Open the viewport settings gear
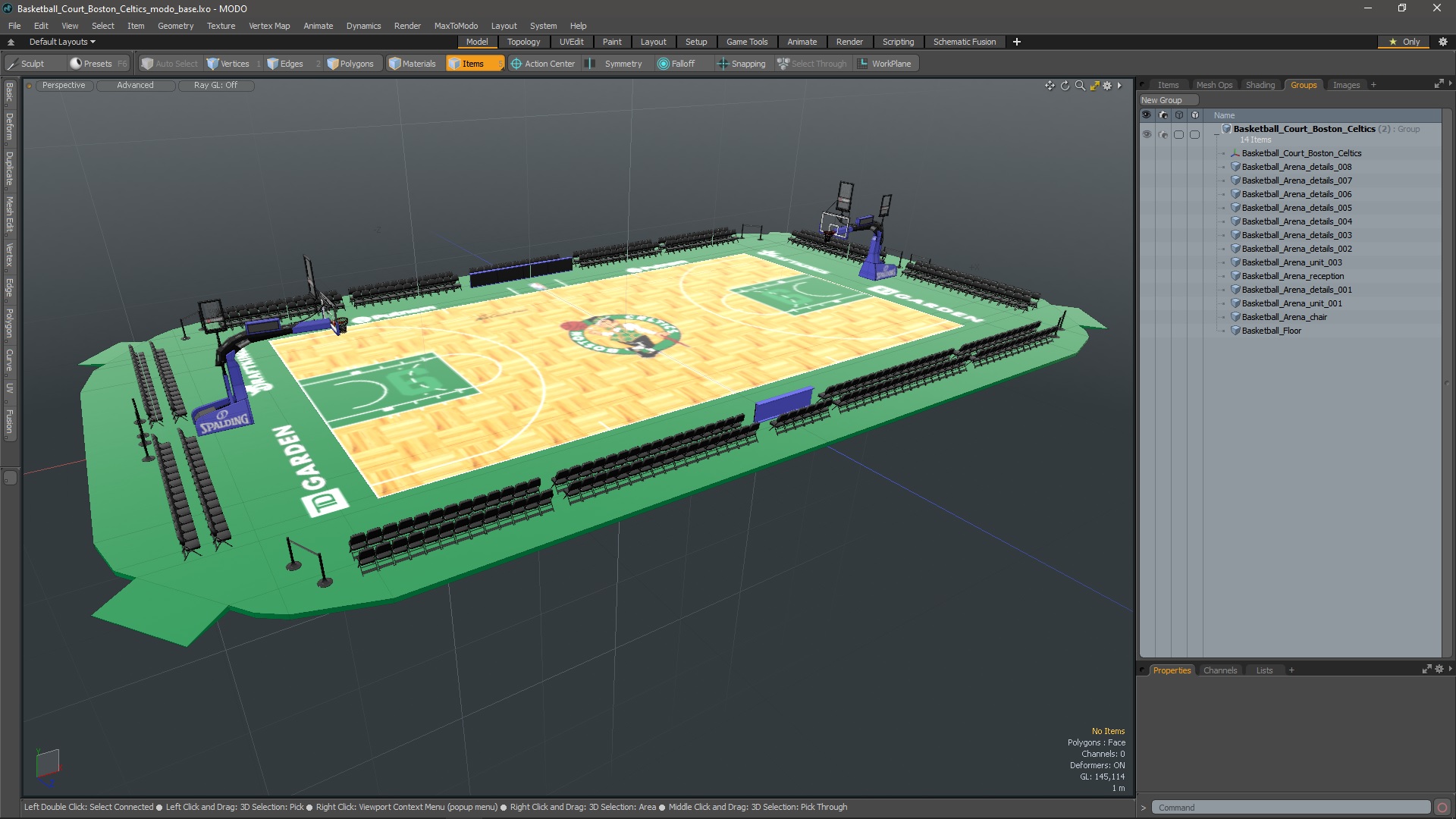This screenshot has width=1456, height=819. pos(1107,86)
